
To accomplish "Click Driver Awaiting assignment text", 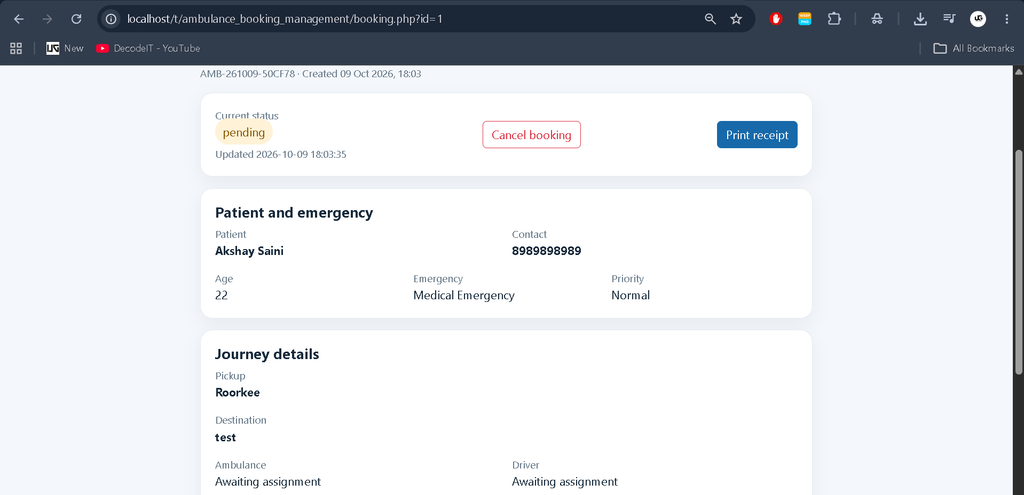I will [x=565, y=482].
